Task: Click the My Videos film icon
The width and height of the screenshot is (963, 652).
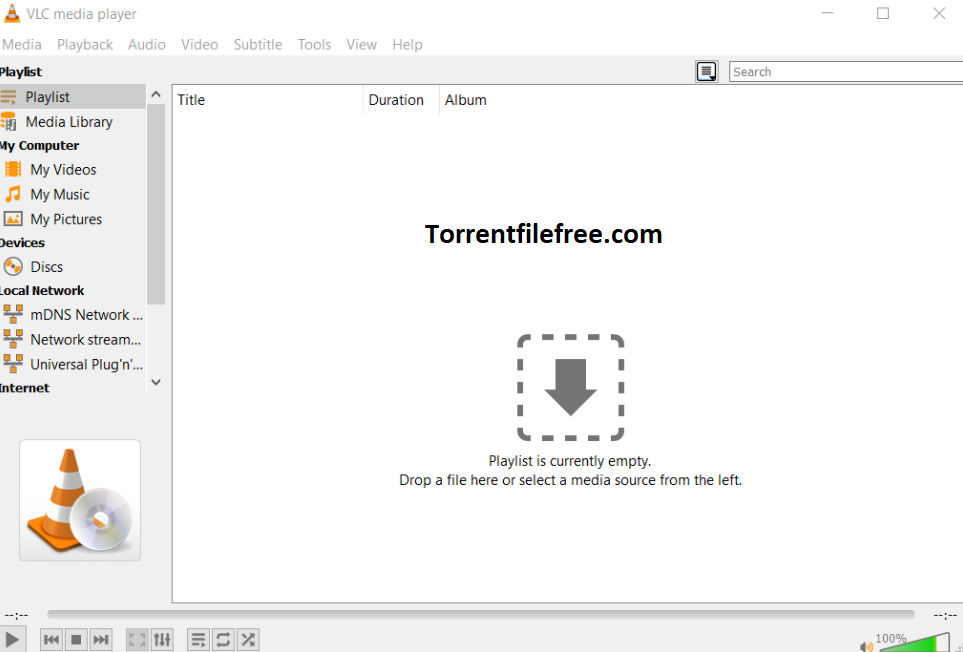Action: click(13, 169)
